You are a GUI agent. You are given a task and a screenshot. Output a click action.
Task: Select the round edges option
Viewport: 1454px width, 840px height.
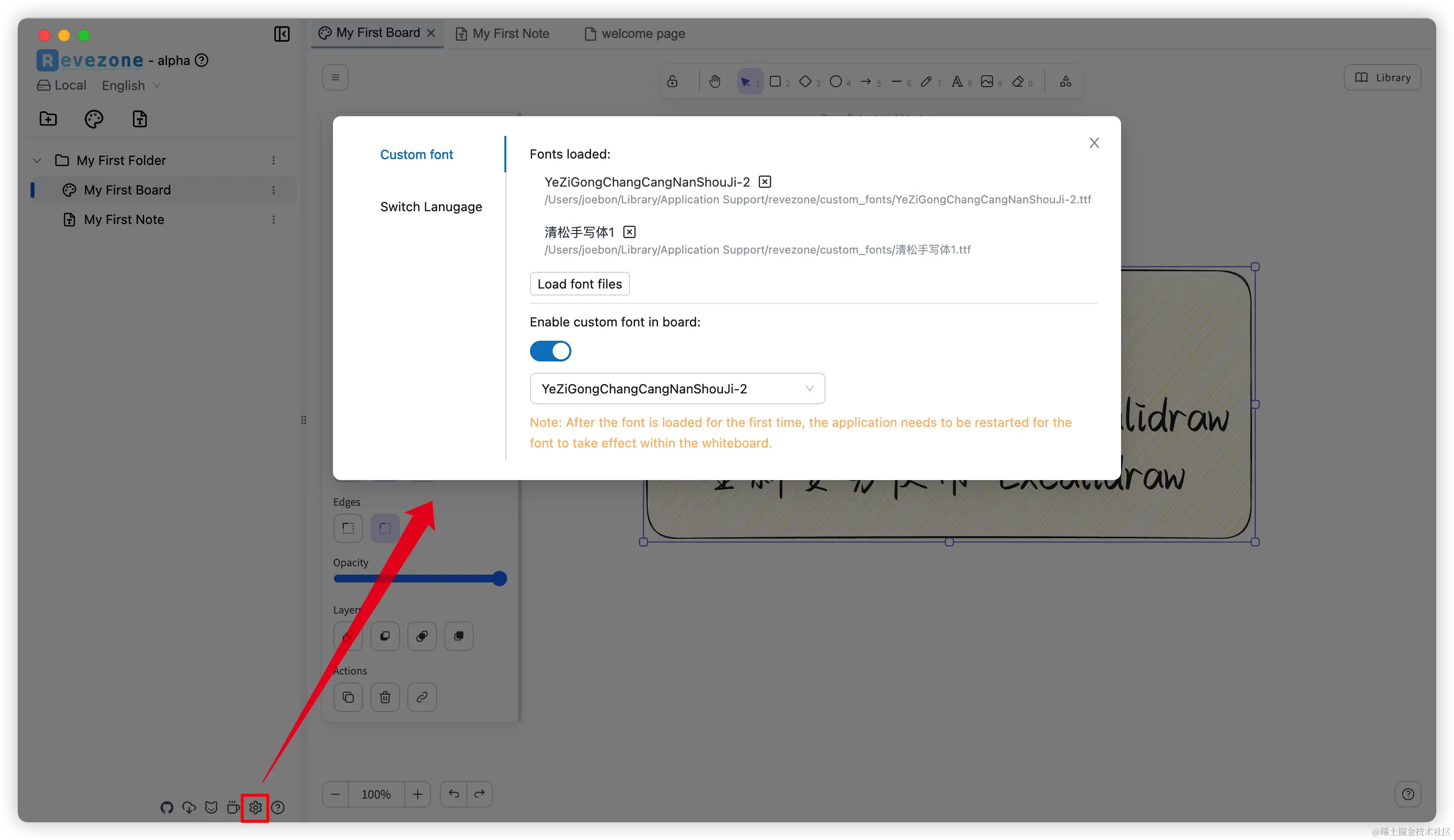[385, 528]
